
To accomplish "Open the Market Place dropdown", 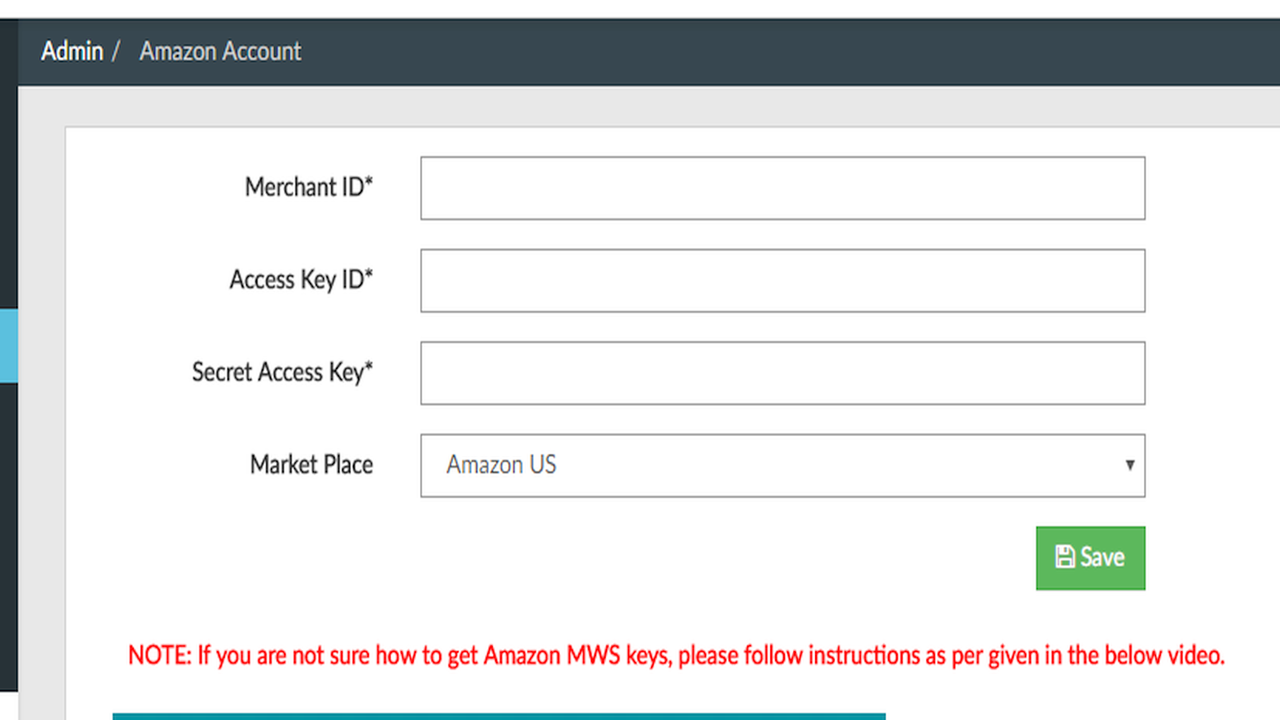I will pos(782,465).
